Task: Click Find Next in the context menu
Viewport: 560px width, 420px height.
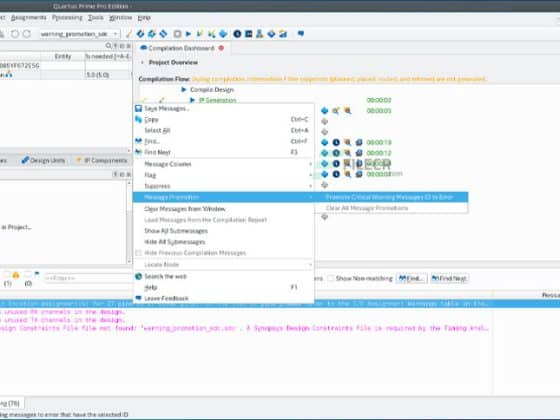Action: click(224, 152)
